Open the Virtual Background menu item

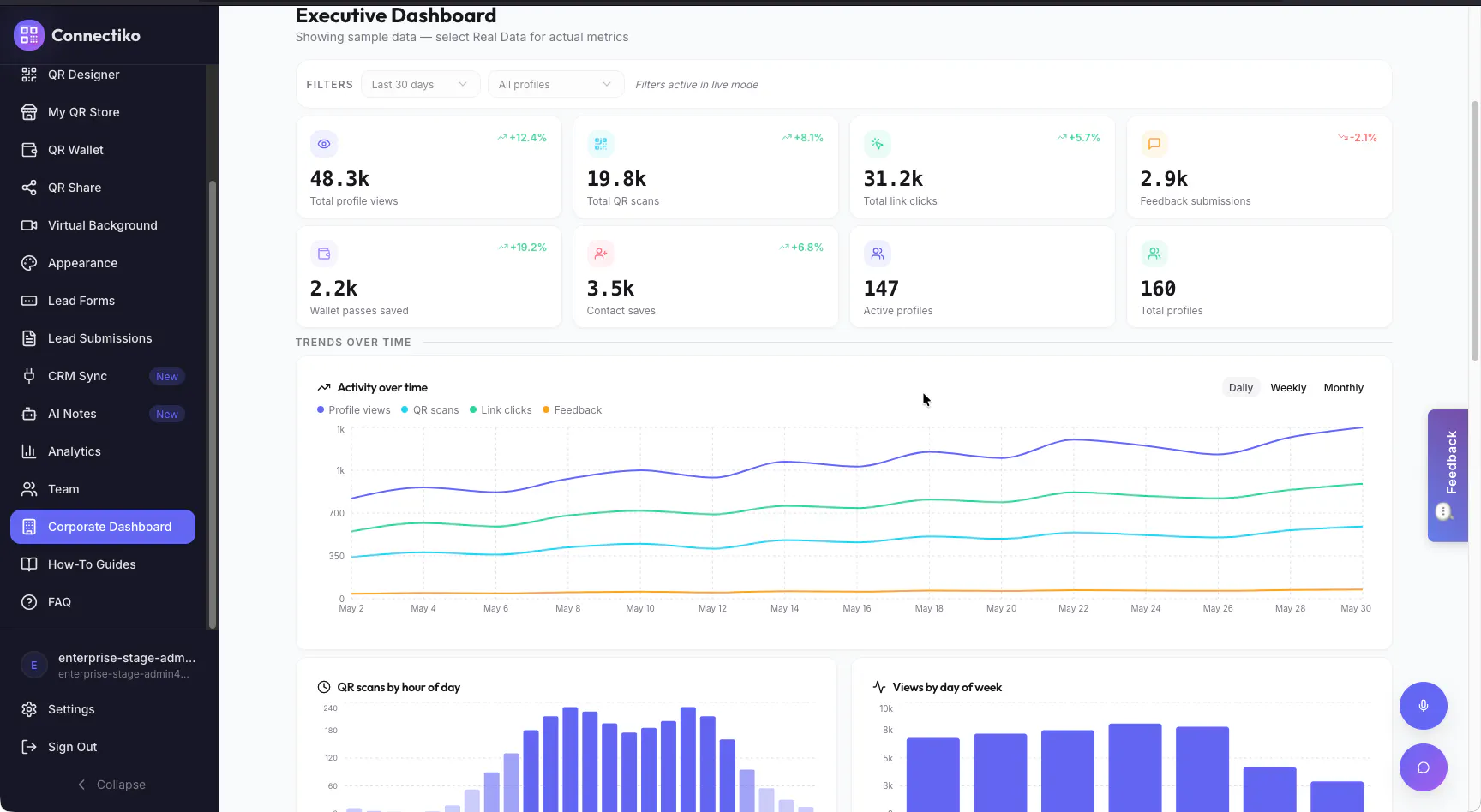(103, 225)
